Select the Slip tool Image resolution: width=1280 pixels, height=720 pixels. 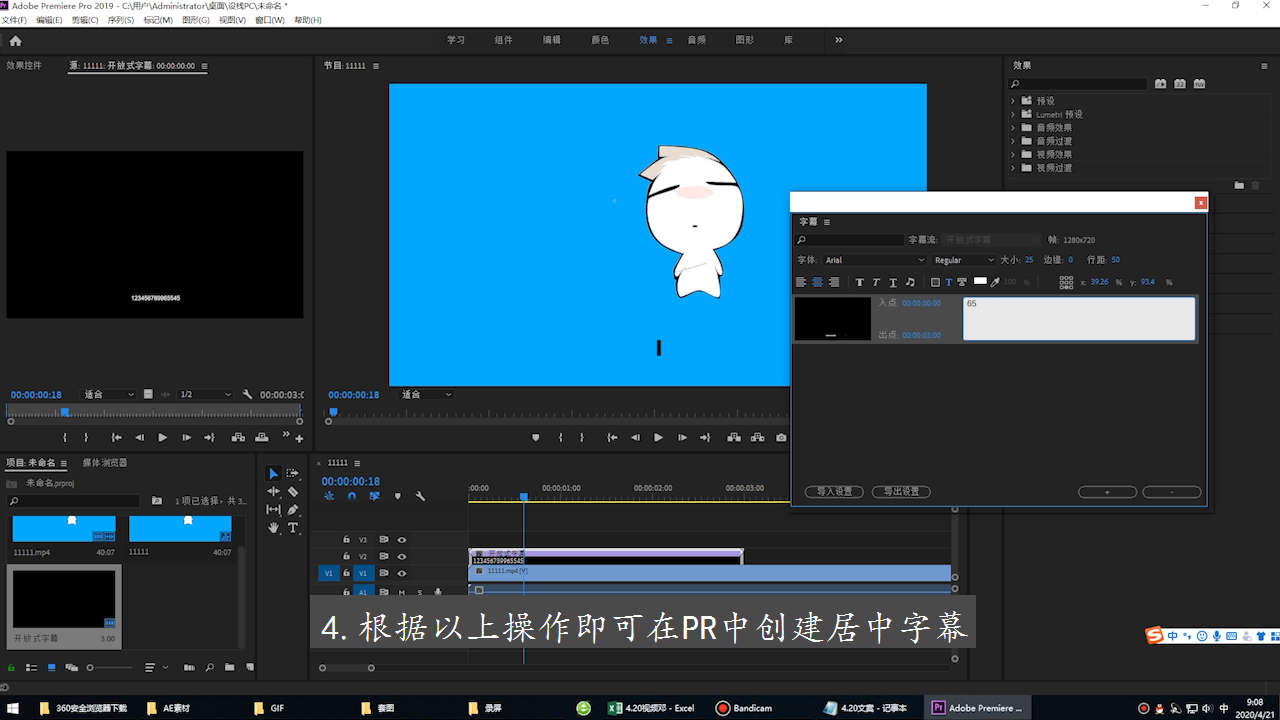273,509
